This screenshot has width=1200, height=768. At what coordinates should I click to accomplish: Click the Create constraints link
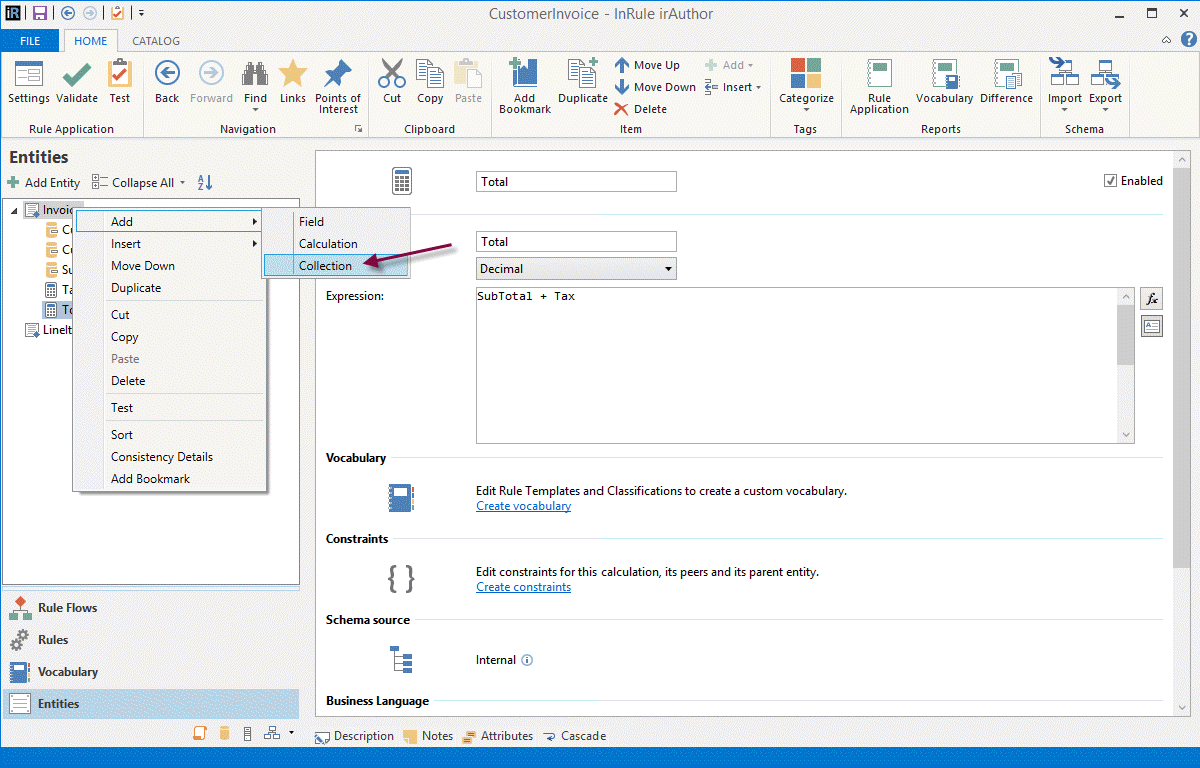[523, 587]
